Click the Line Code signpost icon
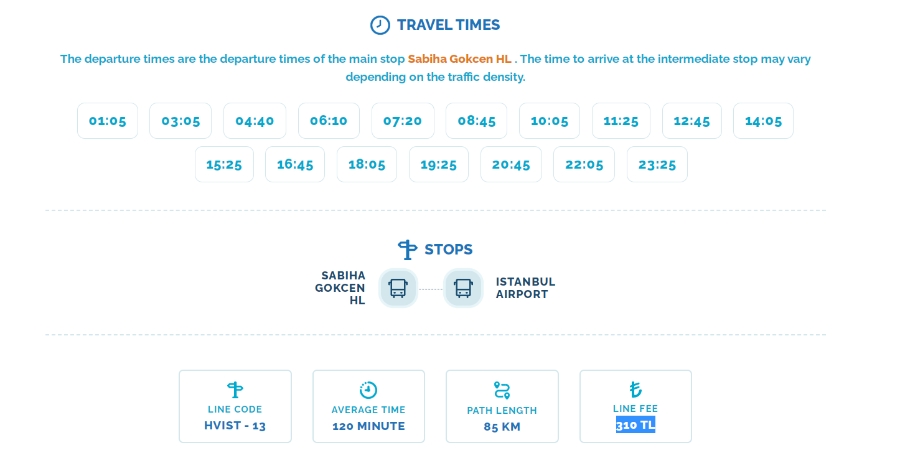This screenshot has height=458, width=900. click(235, 390)
